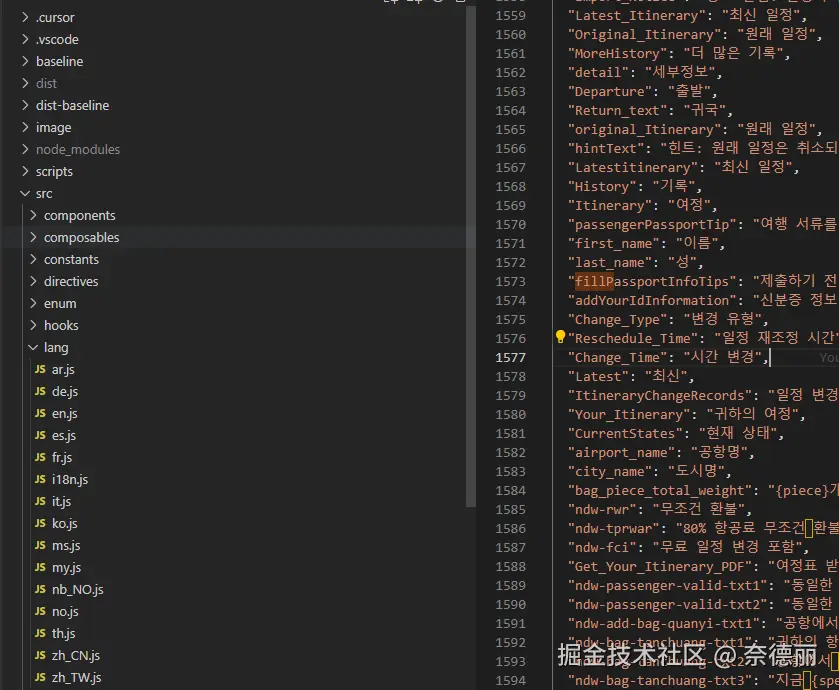Image resolution: width=839 pixels, height=690 pixels.
Task: Expand the dist-baseline folder chevron
Action: 25,105
